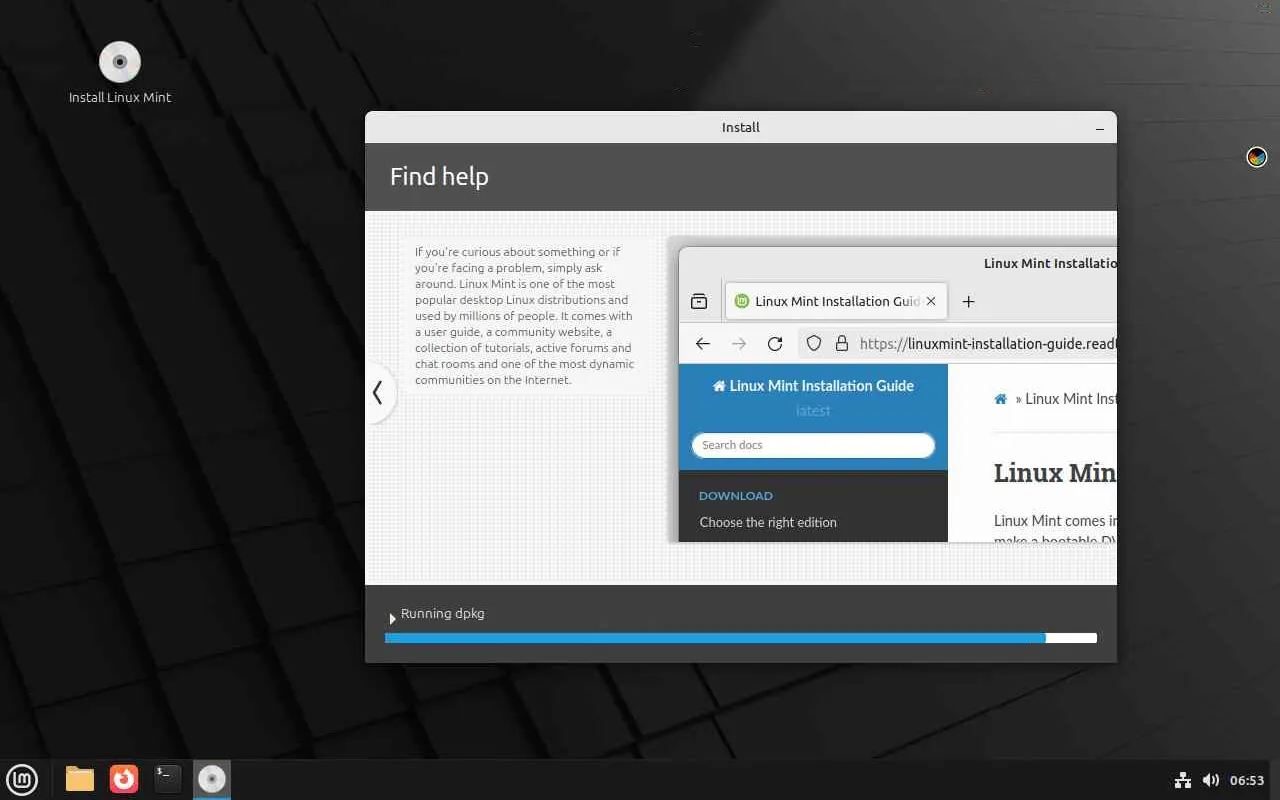This screenshot has width=1280, height=800.
Task: Minimize the Install window
Action: coord(1100,128)
